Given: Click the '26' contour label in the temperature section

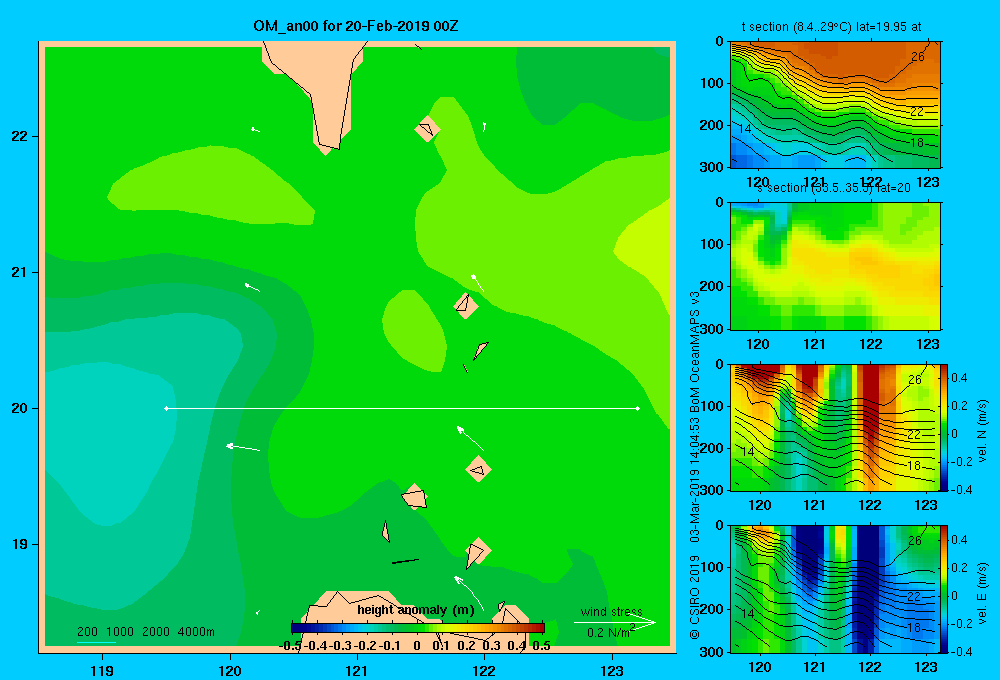Looking at the screenshot, I should pyautogui.click(x=918, y=57).
